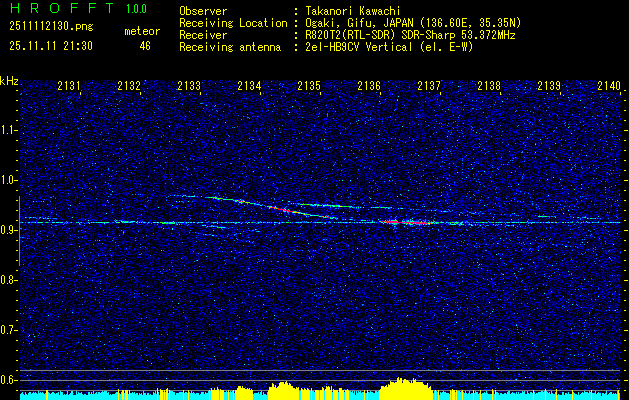Viewport: 629px width, 400px height.
Task: Click the Receiving antenna field label
Action: pyautogui.click(x=230, y=47)
